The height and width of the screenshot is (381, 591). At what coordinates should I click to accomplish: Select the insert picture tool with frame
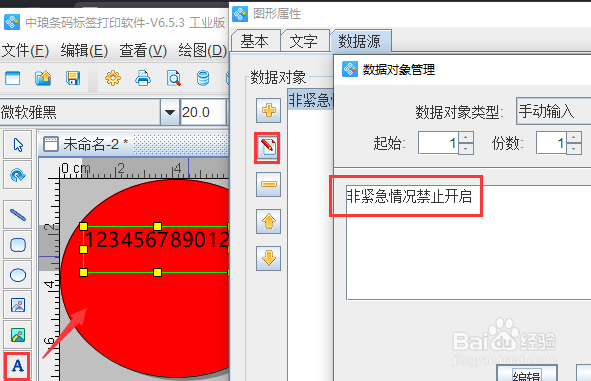18,305
